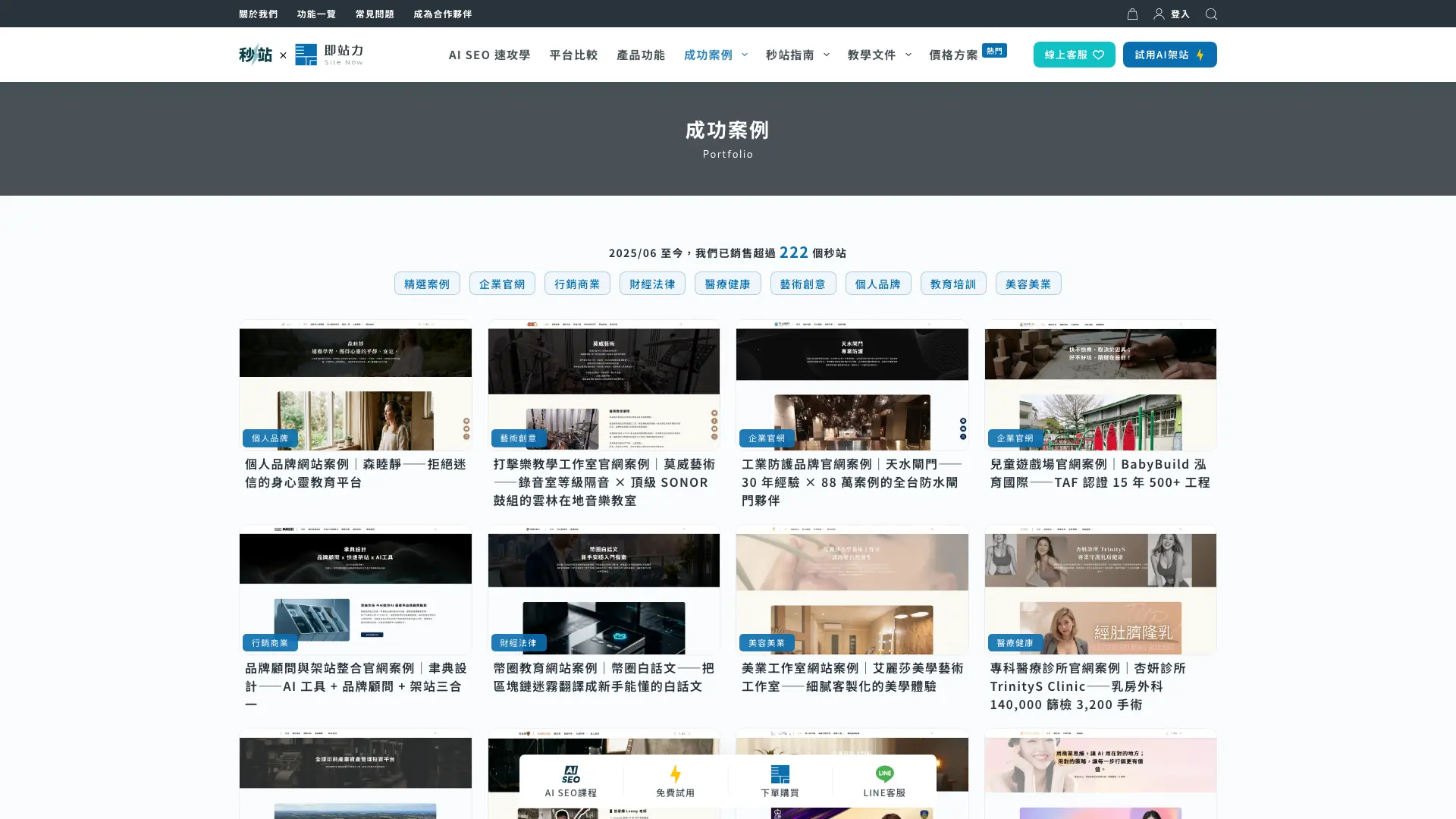Click 財經法律 tag on 幣圈白話文 card
Viewport: 1456px width, 819px height.
(519, 643)
